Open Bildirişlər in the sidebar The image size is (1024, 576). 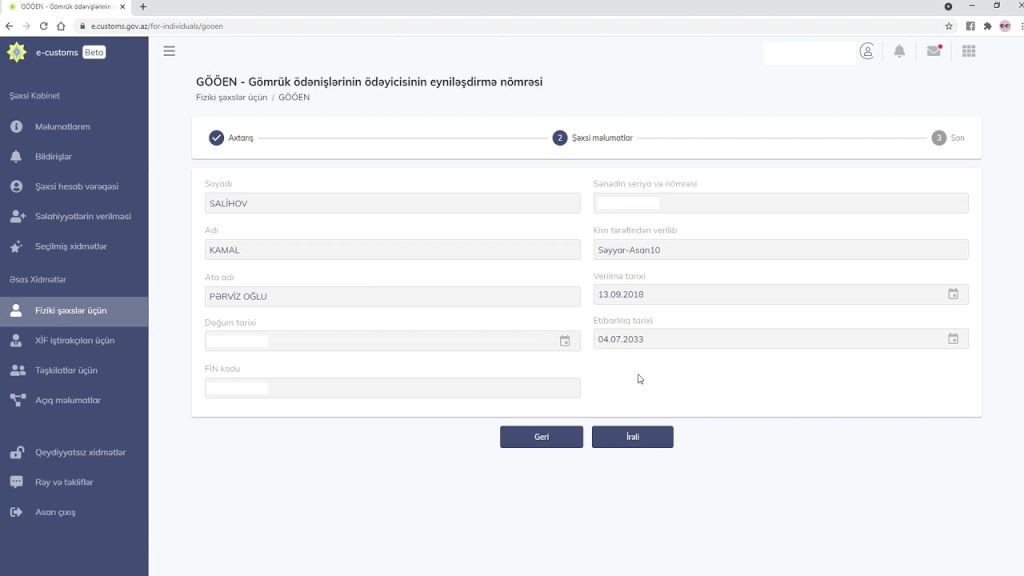click(53, 157)
